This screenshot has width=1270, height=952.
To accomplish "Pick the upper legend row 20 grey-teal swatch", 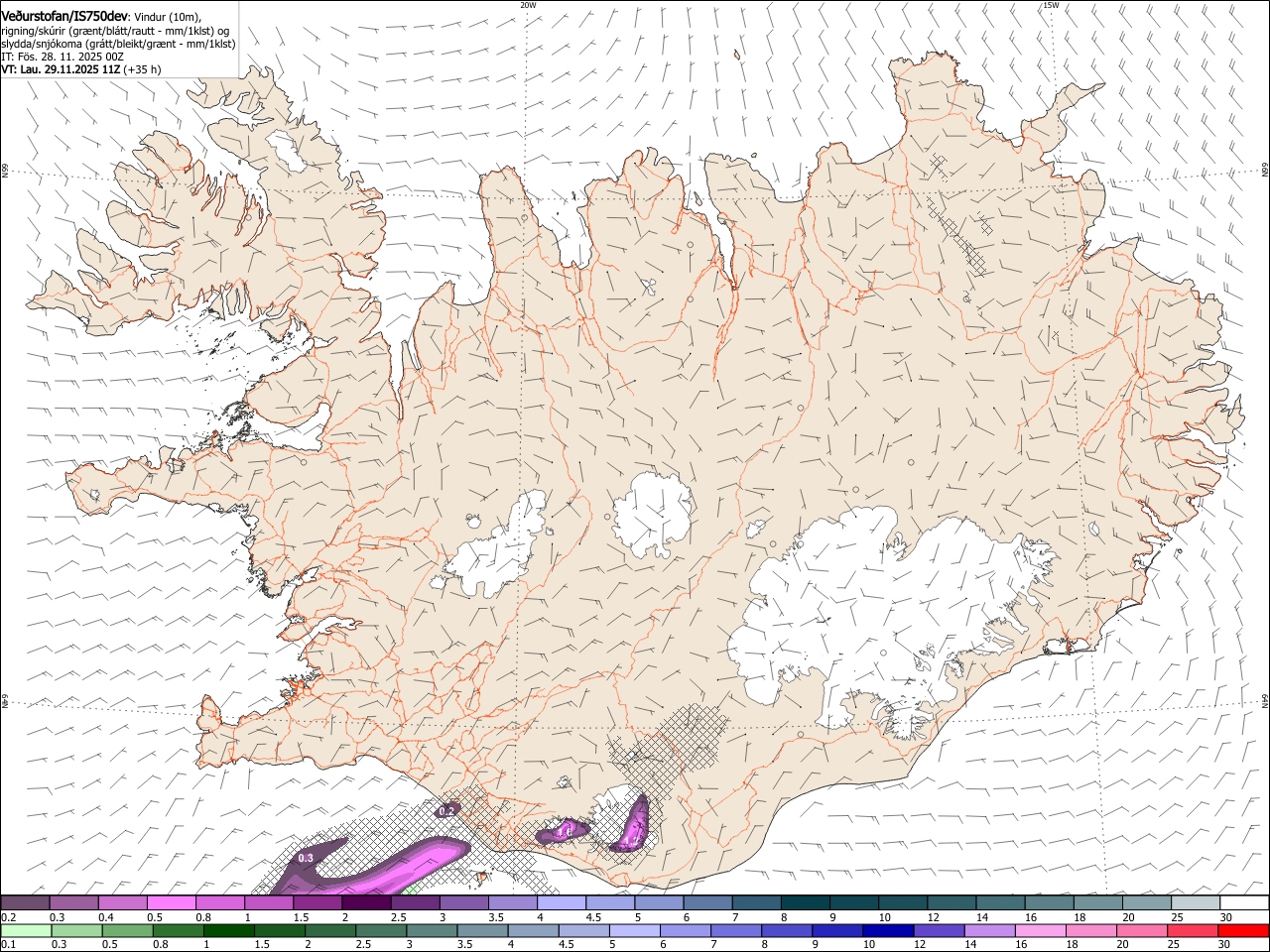I will click(x=1148, y=903).
